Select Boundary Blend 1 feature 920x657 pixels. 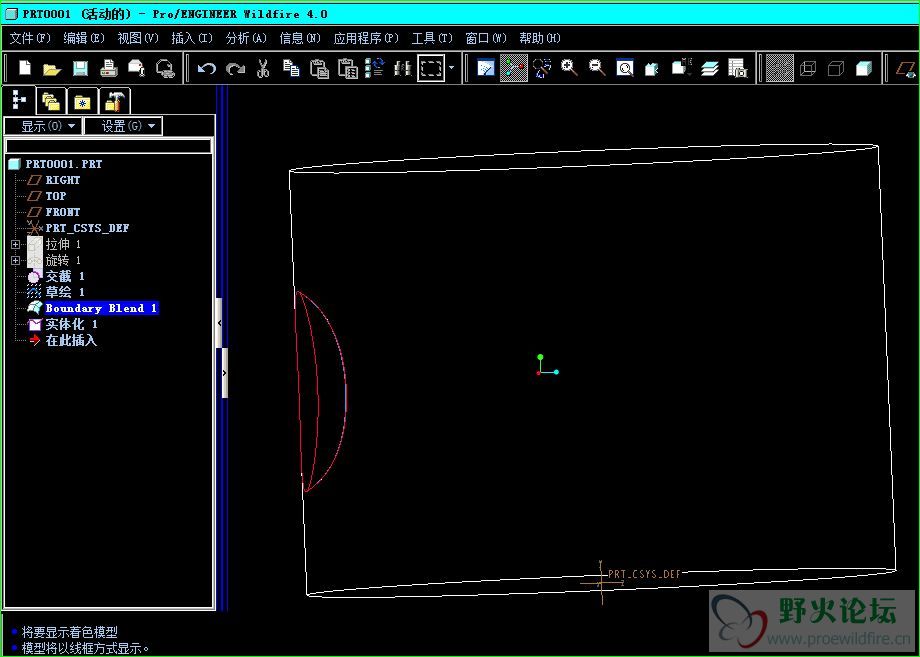pos(93,308)
